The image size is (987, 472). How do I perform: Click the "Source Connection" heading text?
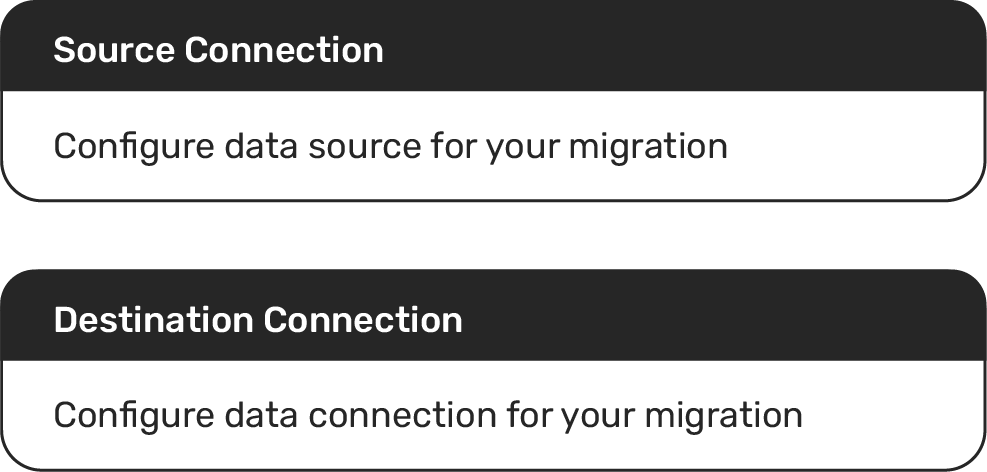(218, 50)
